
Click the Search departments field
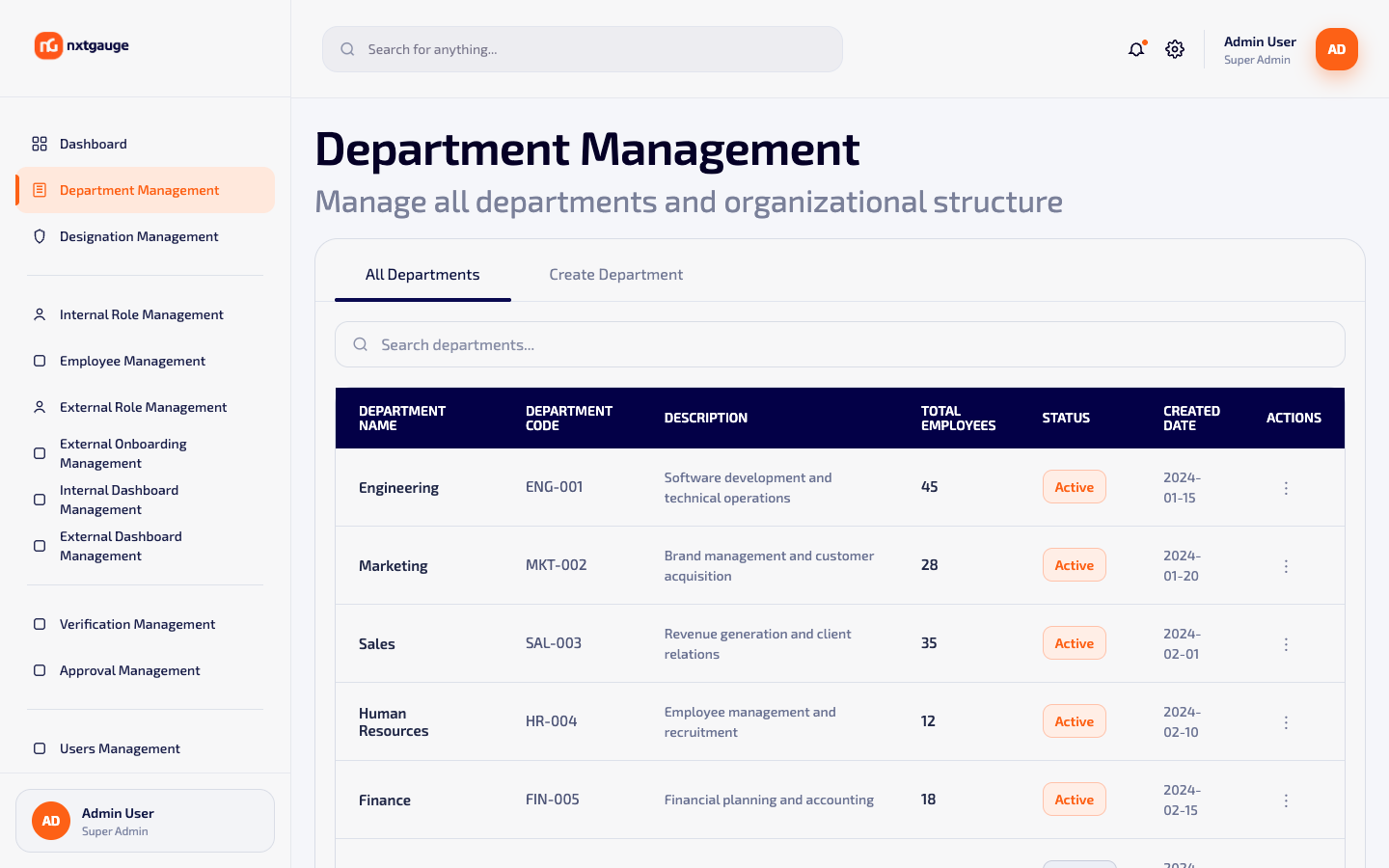click(840, 344)
